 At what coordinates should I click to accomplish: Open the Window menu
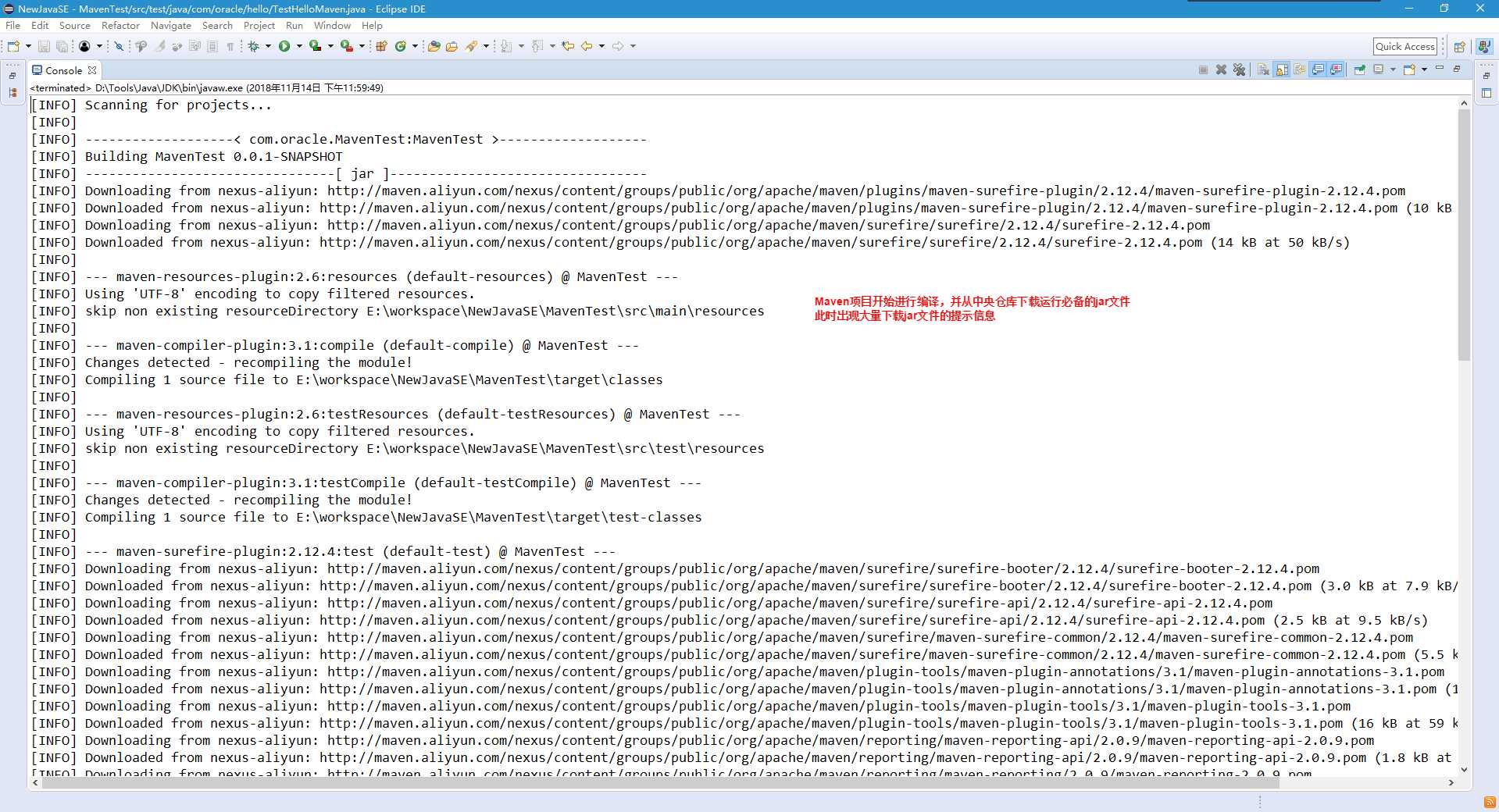[x=332, y=26]
